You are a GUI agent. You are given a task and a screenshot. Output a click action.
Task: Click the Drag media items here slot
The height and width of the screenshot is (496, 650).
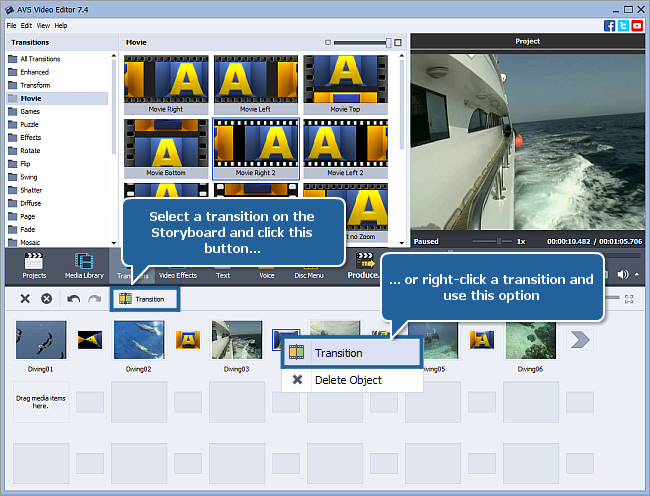(41, 402)
